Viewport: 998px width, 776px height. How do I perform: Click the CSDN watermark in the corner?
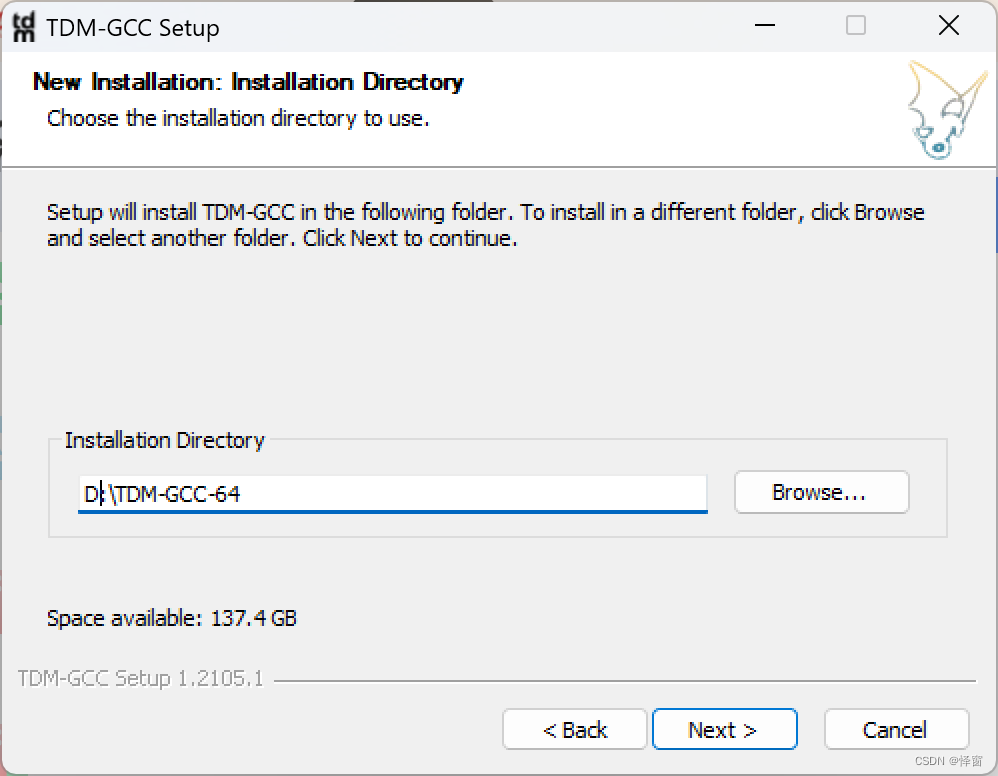[x=948, y=762]
